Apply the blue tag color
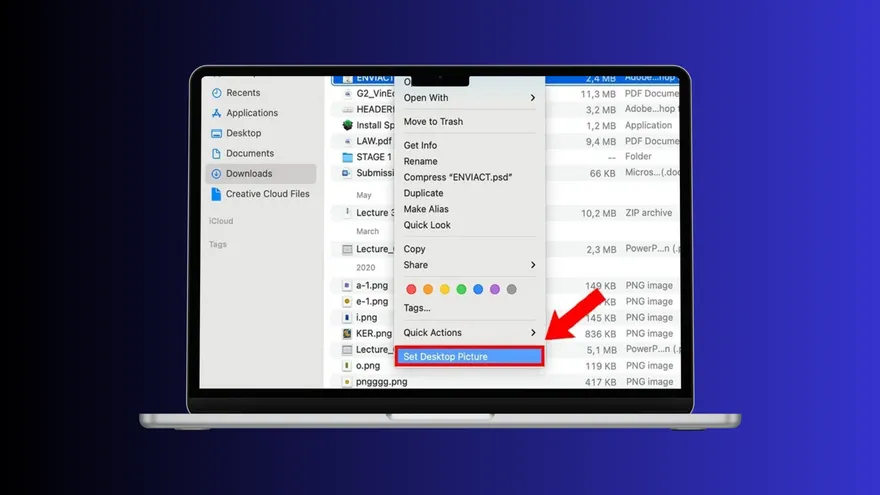 [478, 289]
